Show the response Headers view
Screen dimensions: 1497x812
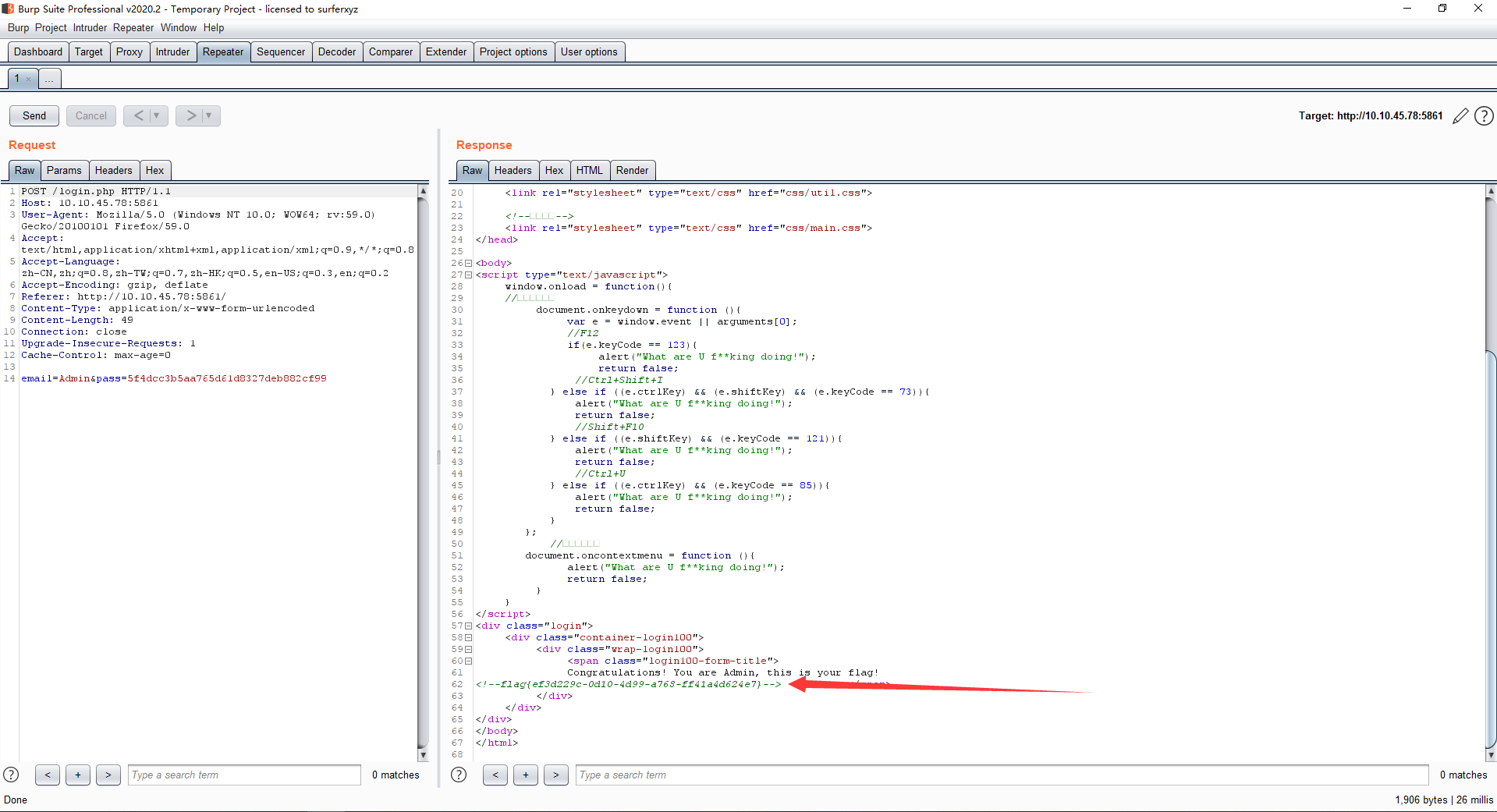[513, 170]
